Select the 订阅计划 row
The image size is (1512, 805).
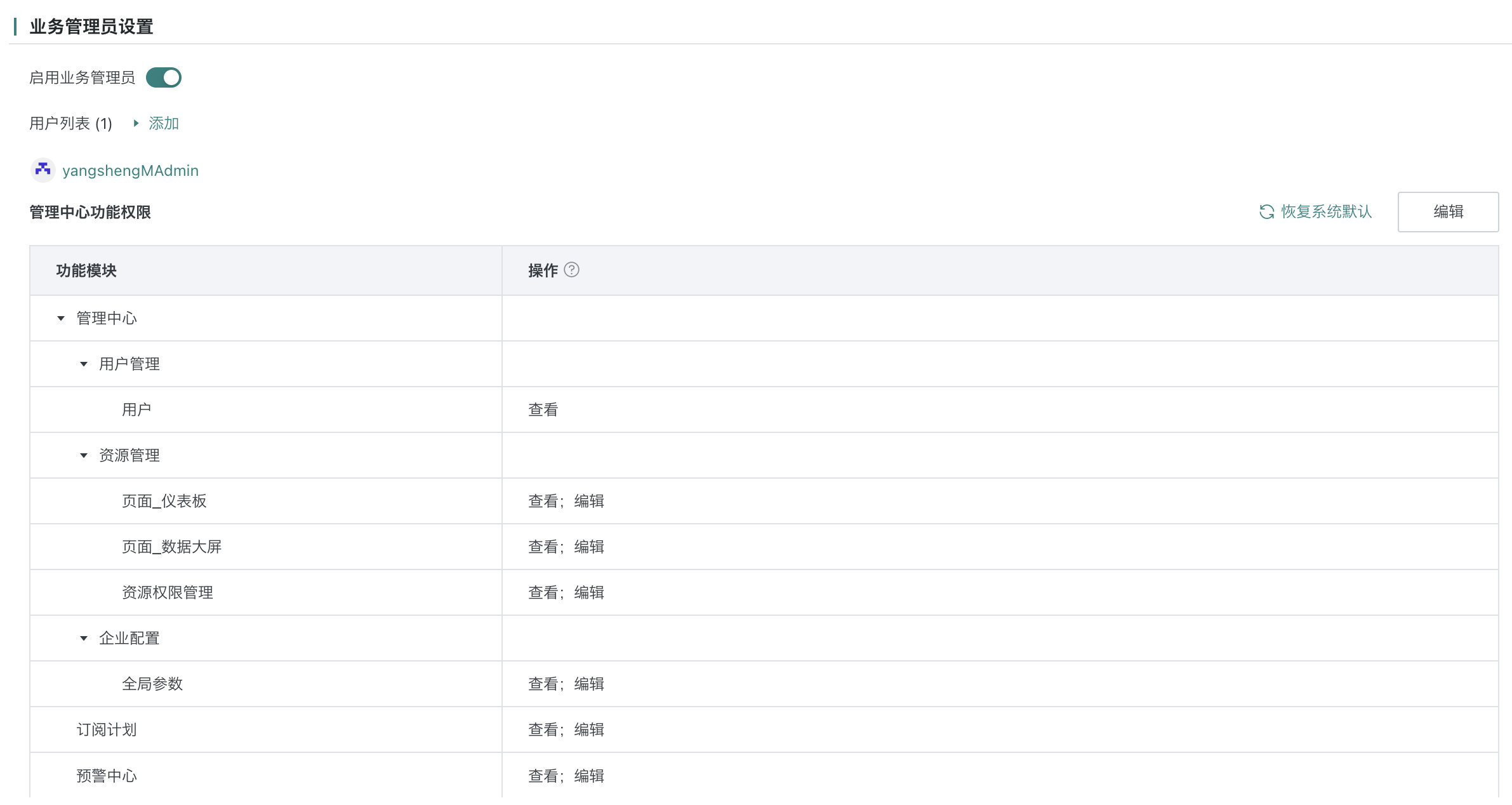coord(107,729)
